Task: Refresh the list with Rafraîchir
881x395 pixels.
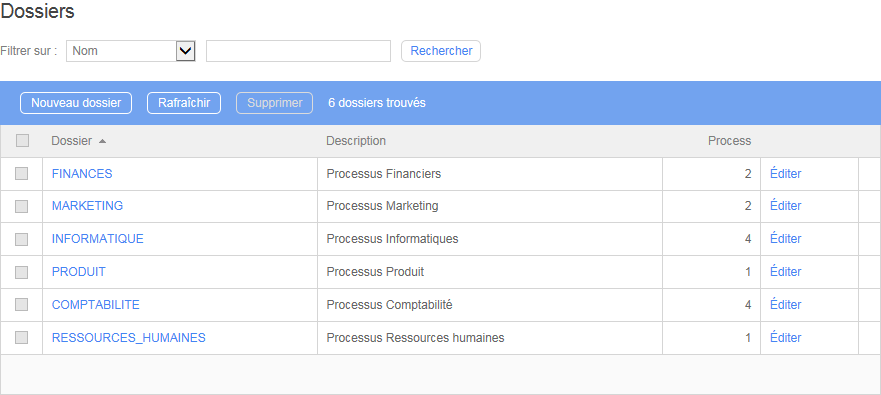Action: (184, 103)
